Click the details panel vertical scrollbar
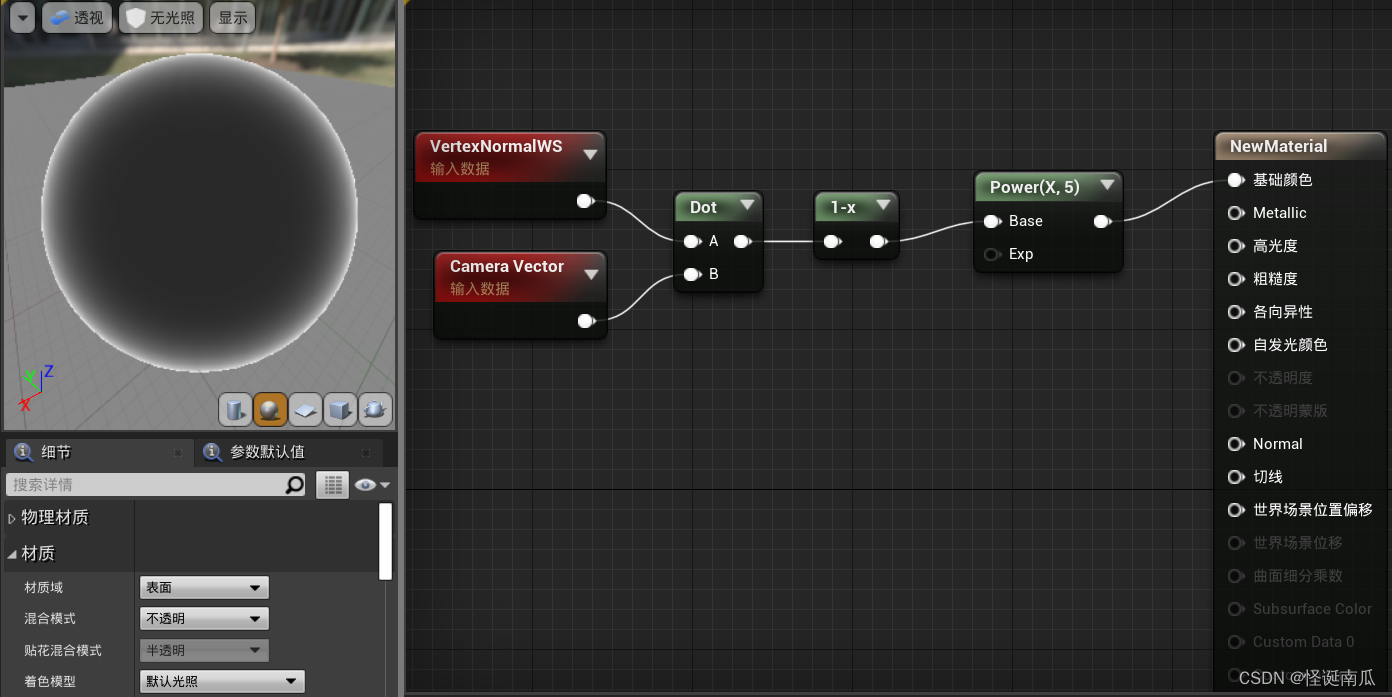The width and height of the screenshot is (1392, 697). tap(385, 541)
